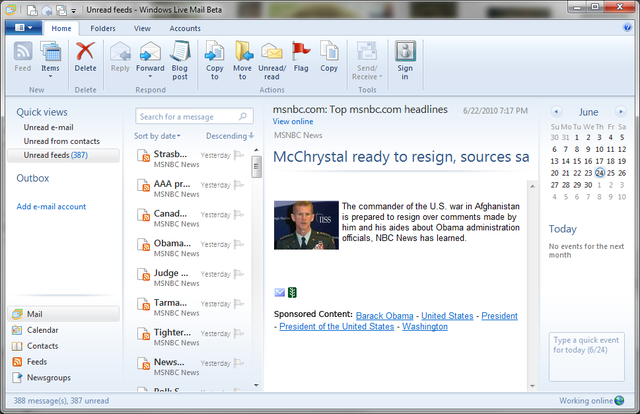
Task: Click the Add e-mail account link
Action: 51,207
